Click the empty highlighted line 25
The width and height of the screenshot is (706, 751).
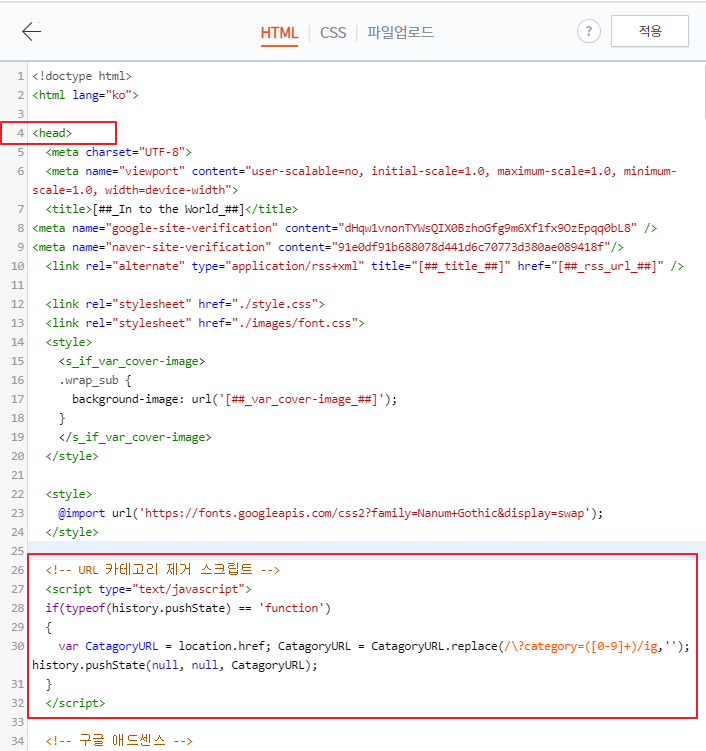366,551
